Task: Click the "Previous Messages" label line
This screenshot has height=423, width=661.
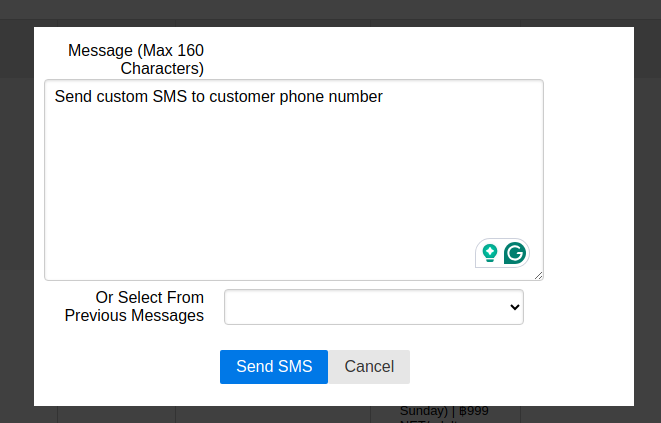Action: [x=134, y=316]
